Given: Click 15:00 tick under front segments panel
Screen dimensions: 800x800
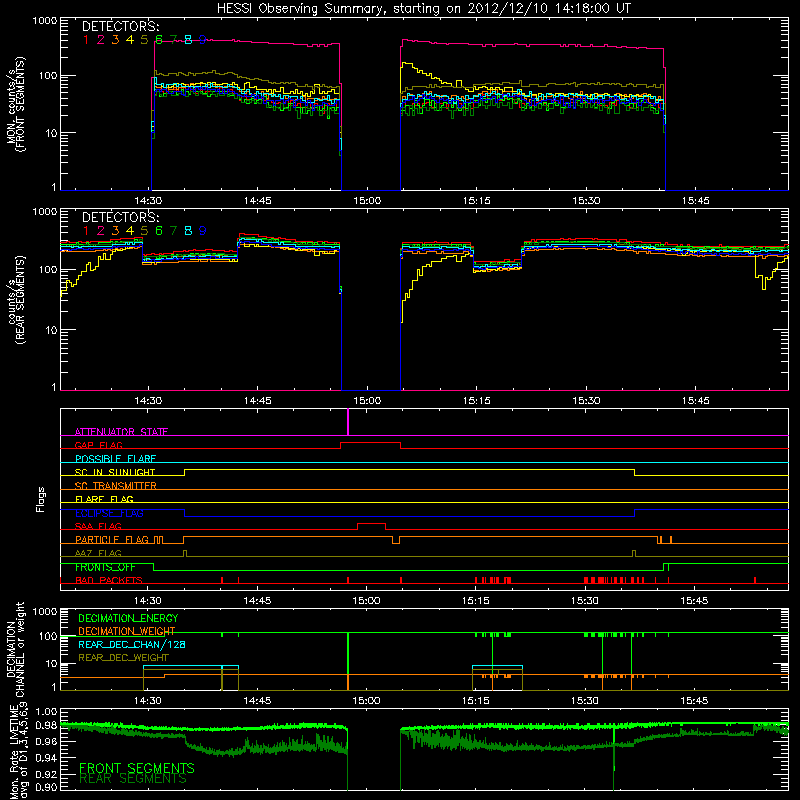Looking at the screenshot, I should (x=367, y=201).
